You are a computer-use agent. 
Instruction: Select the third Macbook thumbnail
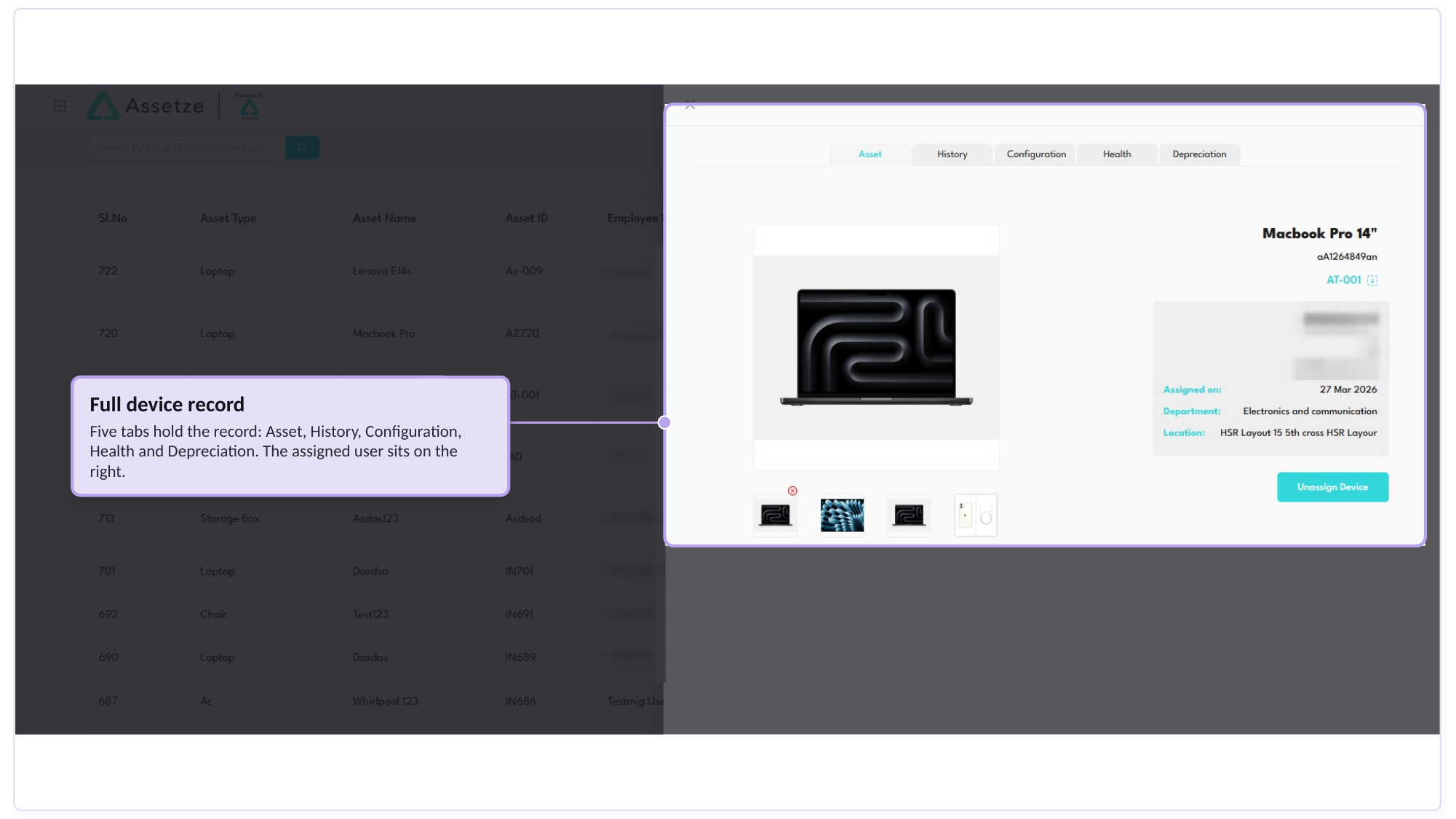909,515
